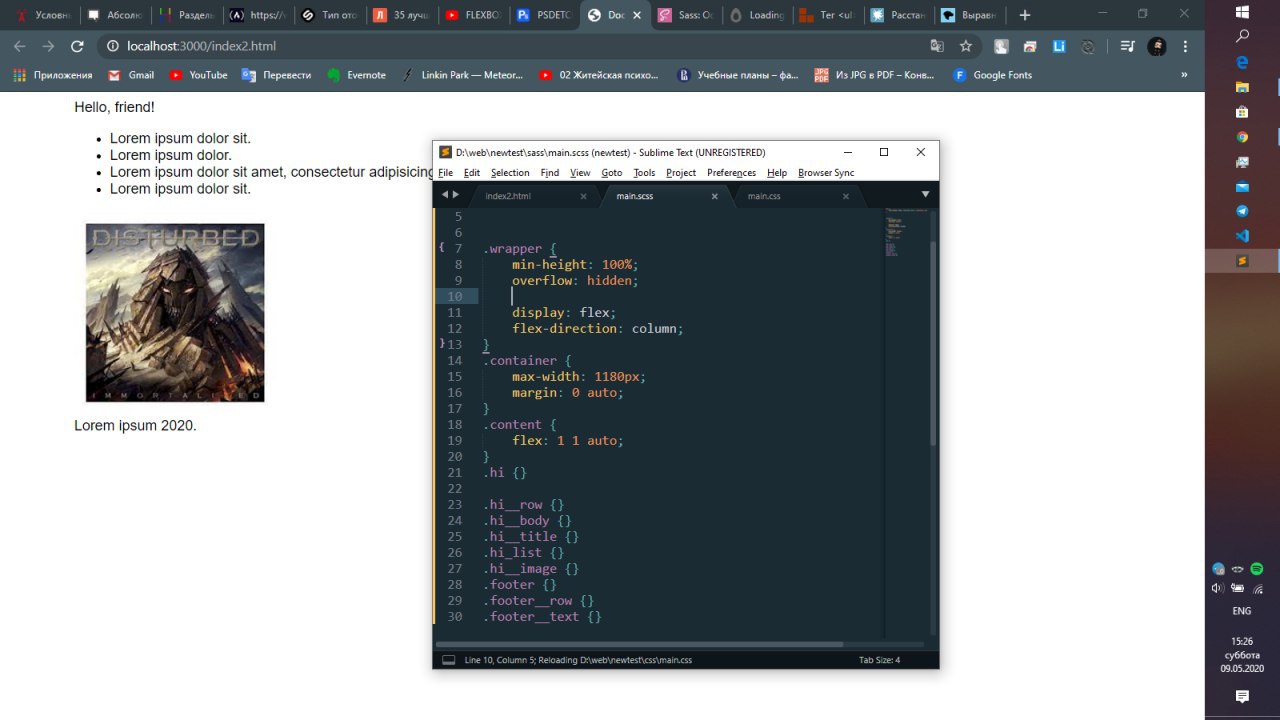1280x720 pixels.
Task: Click the Spotify tray icon
Action: (x=1257, y=569)
